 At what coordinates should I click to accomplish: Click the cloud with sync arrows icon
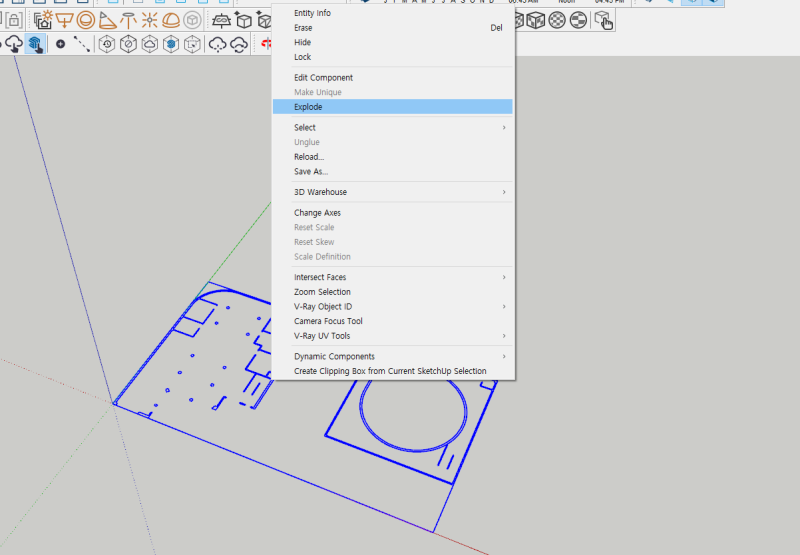click(239, 44)
